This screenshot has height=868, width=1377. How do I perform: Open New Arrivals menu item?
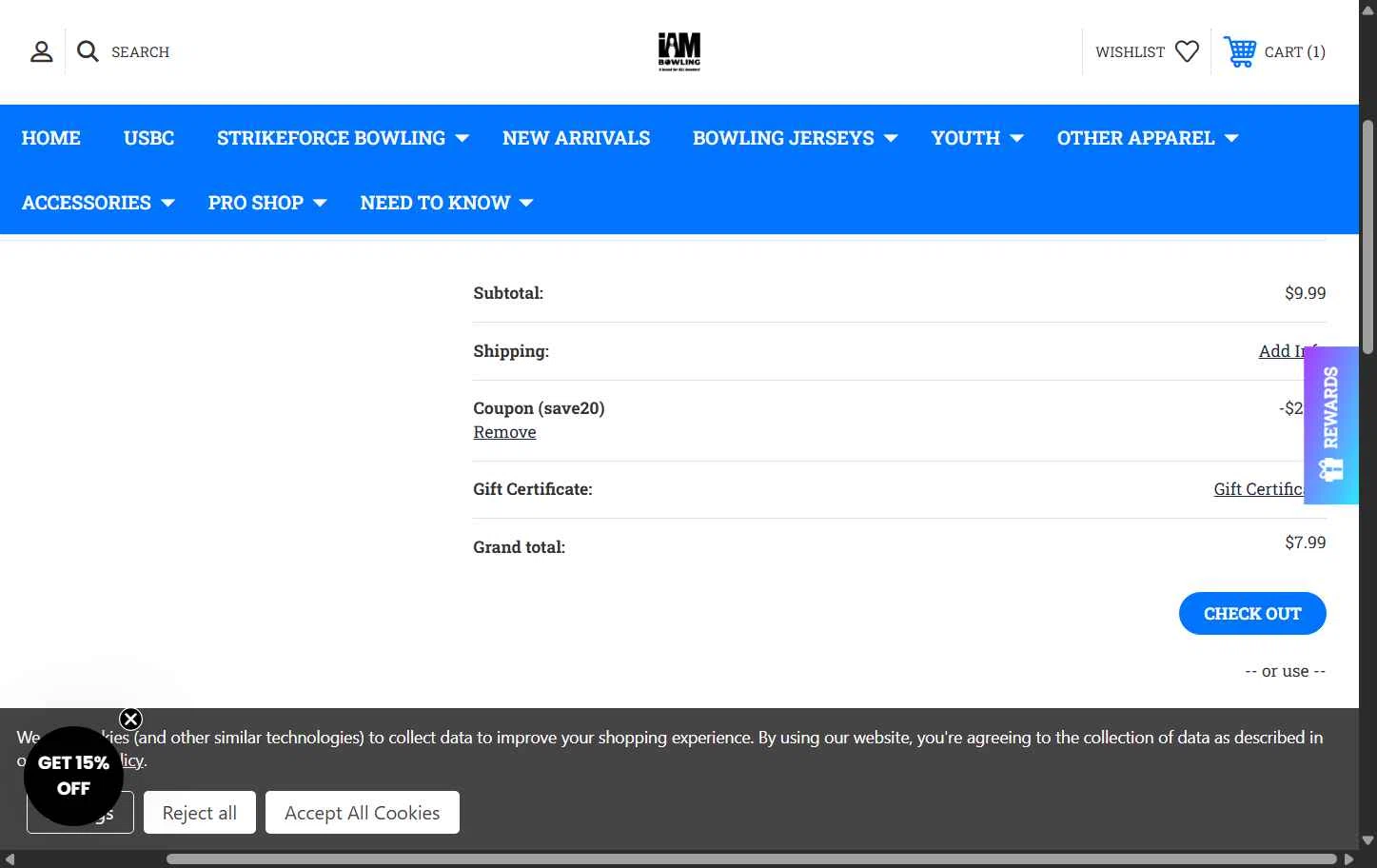tap(577, 138)
